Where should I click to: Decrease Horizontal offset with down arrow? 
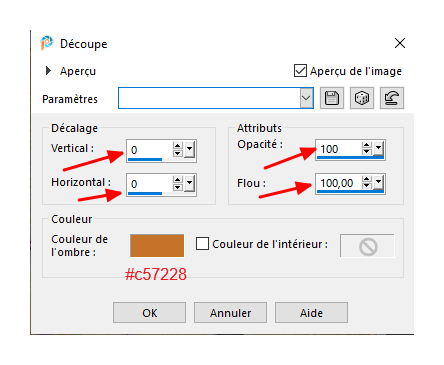[178, 188]
